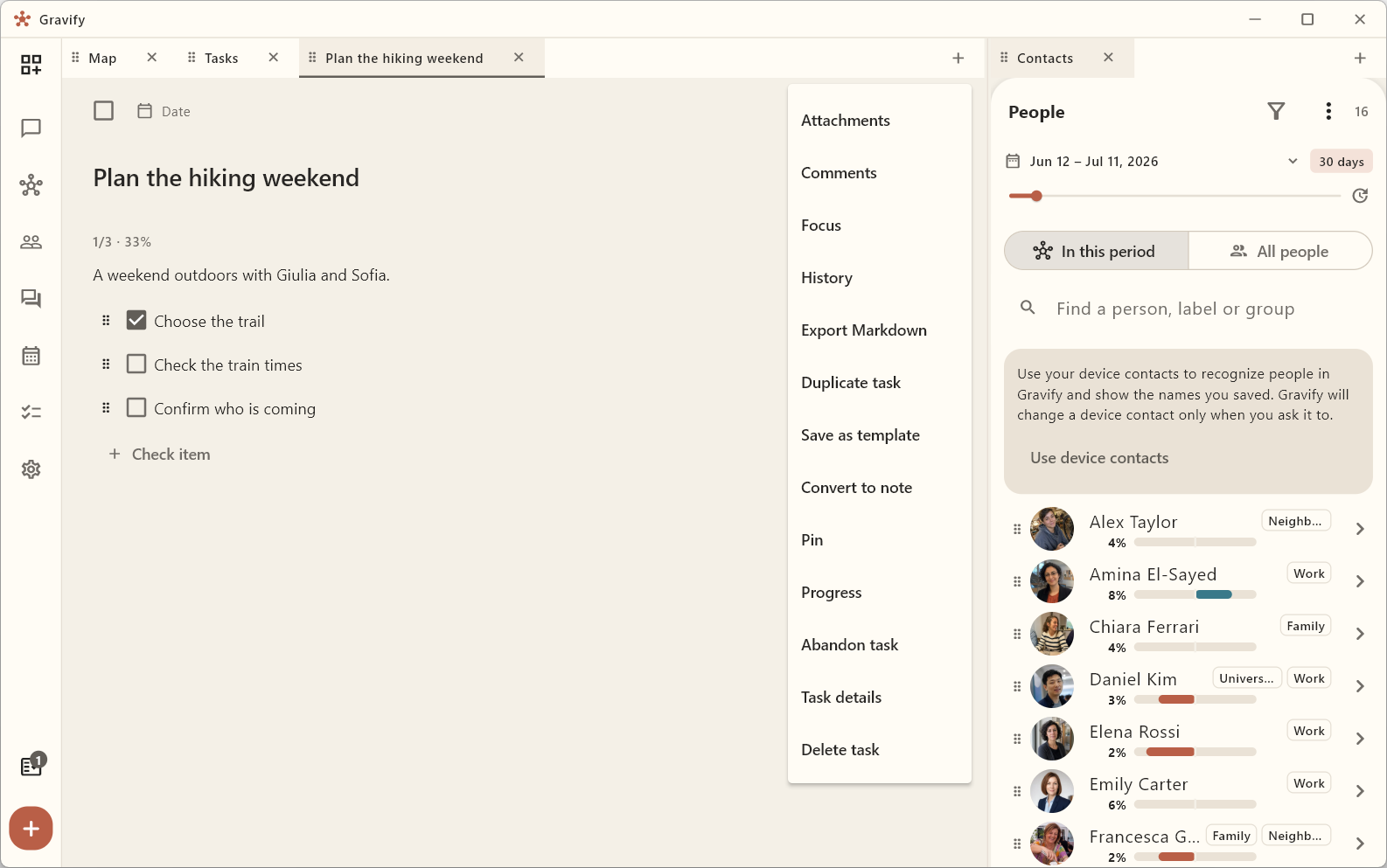Click the date range slider handle
This screenshot has height=868, width=1387.
coord(1036,196)
